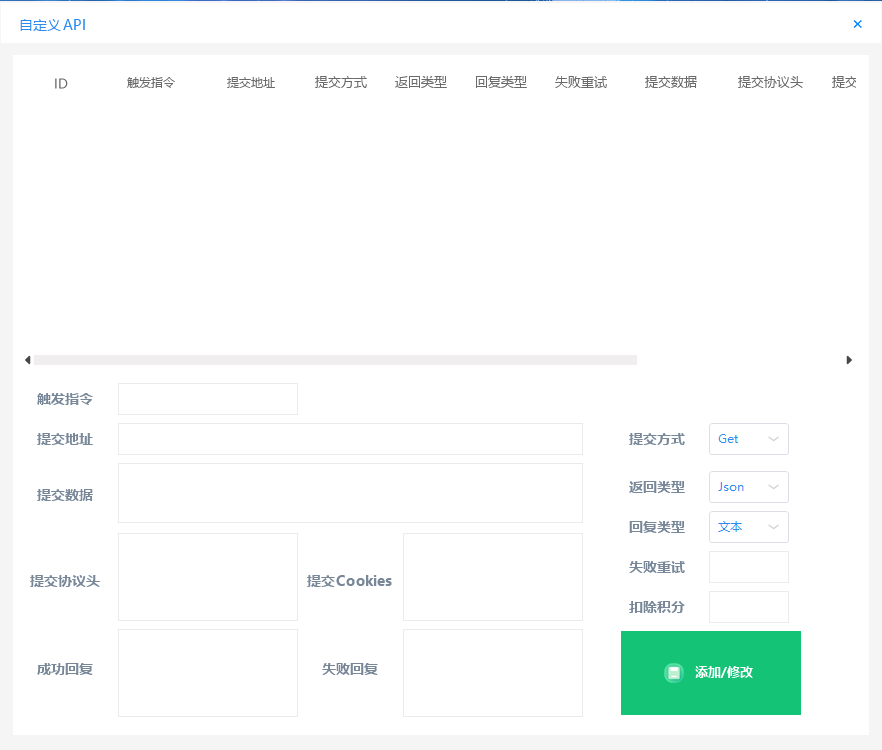Click inside the 成功回复 text area
The image size is (882, 750).
(207, 672)
